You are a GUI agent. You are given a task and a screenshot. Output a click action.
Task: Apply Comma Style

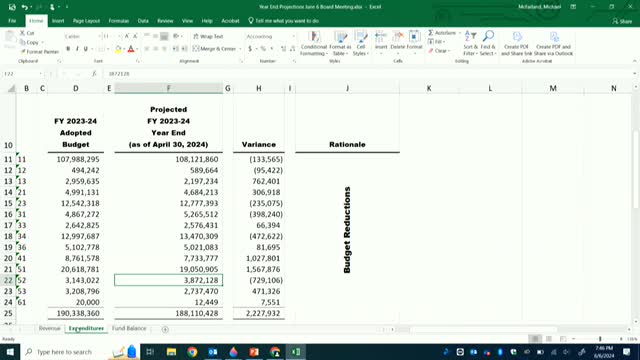(x=272, y=49)
